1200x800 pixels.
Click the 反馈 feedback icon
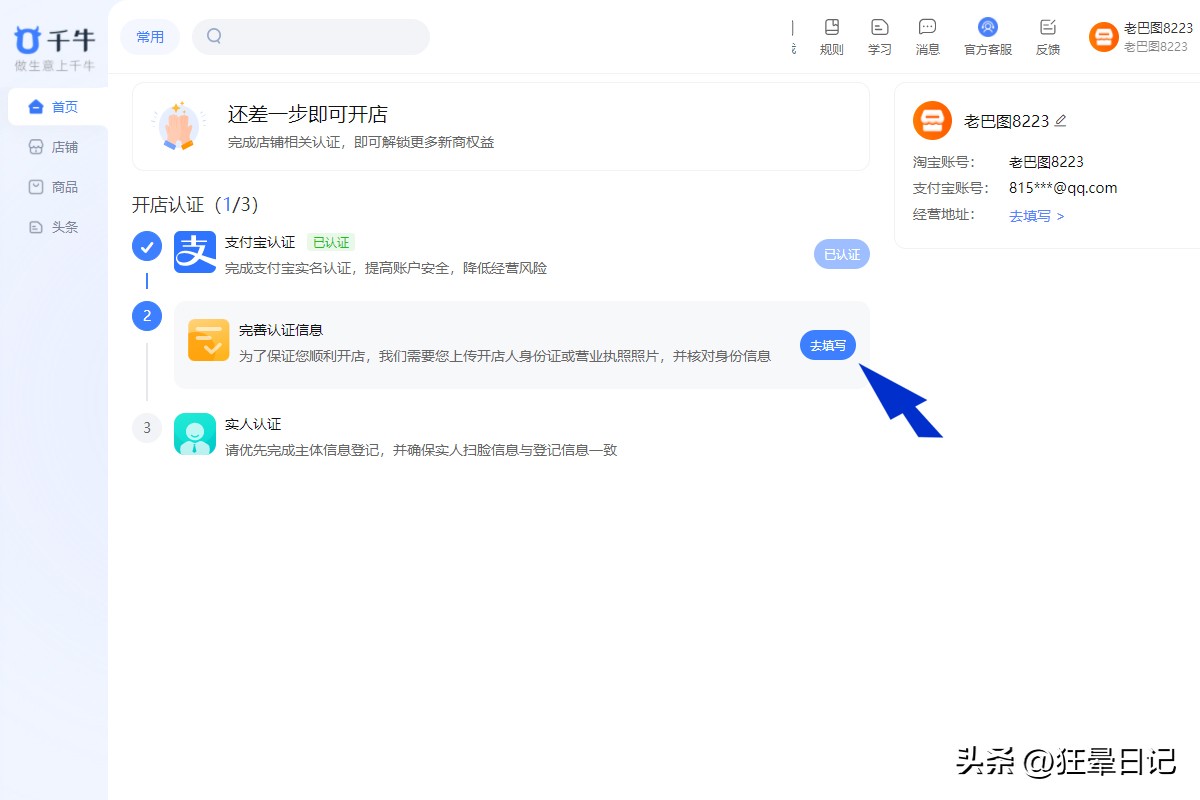click(x=1047, y=30)
